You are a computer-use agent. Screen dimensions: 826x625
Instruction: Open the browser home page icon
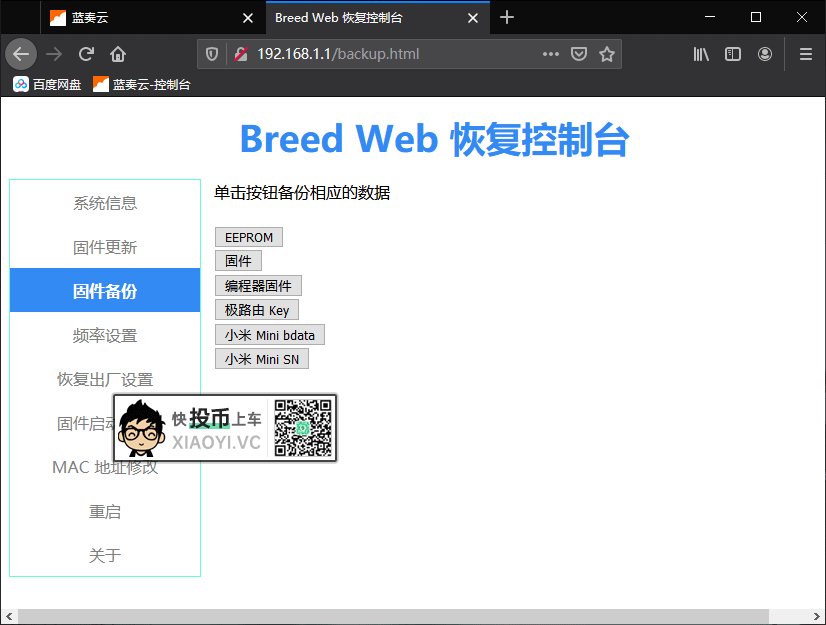[118, 54]
